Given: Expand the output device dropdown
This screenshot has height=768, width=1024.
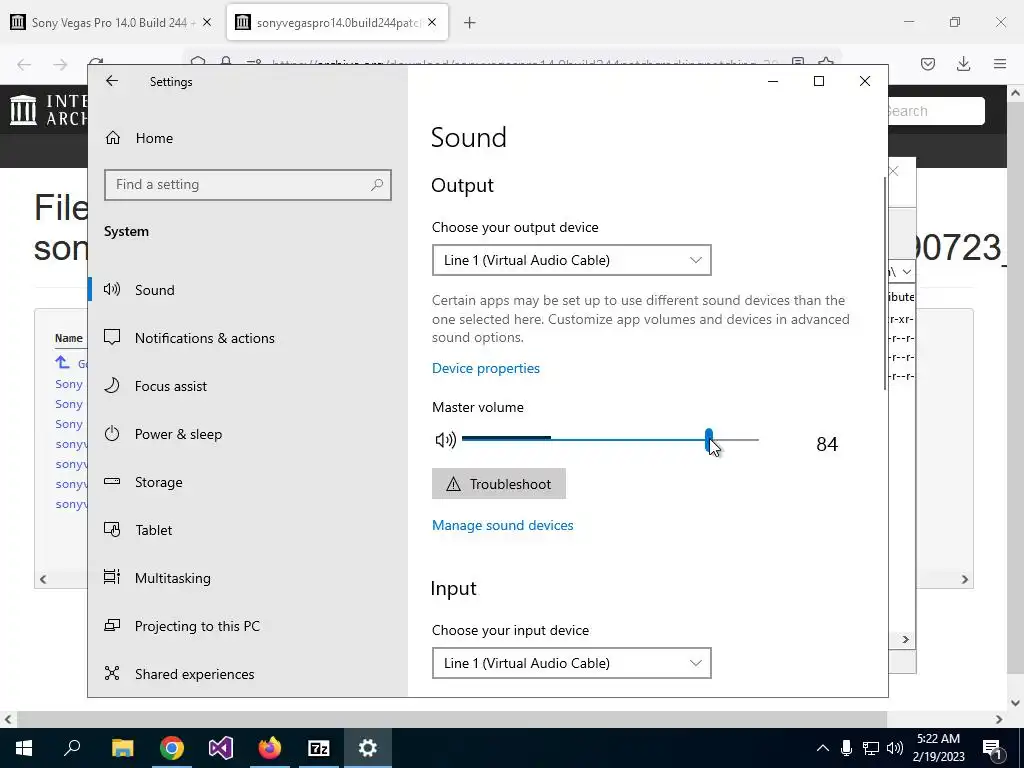Looking at the screenshot, I should (x=571, y=261).
